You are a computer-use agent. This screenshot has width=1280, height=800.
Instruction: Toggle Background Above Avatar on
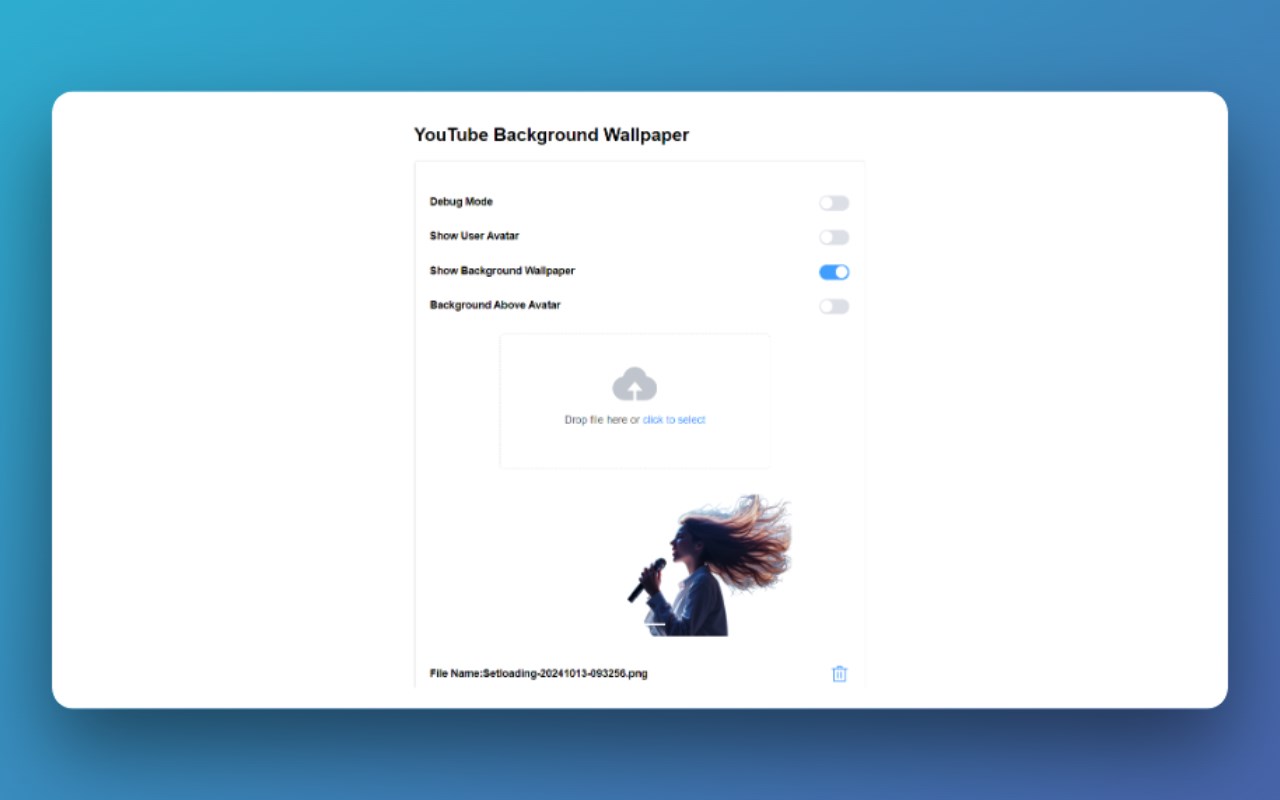(834, 306)
